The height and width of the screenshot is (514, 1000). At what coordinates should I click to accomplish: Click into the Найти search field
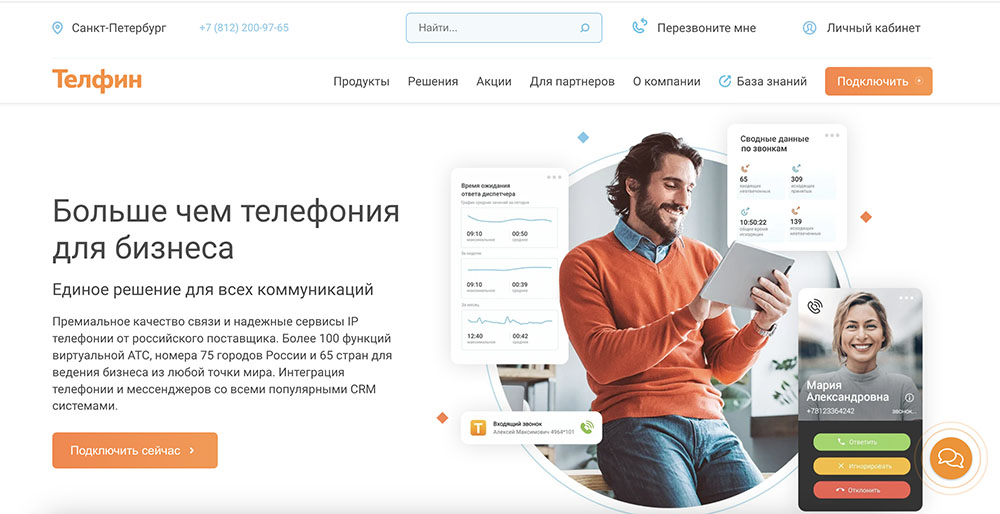coord(504,28)
